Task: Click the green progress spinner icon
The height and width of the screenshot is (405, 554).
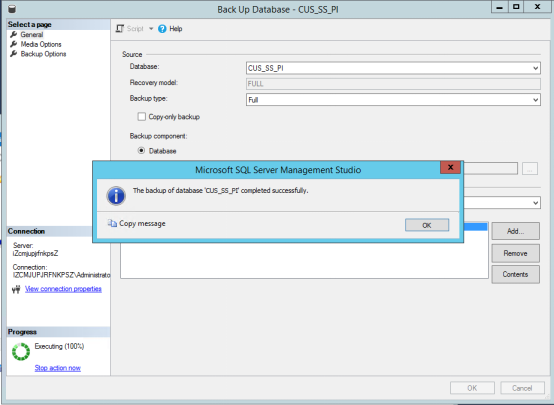Action: [x=21, y=351]
